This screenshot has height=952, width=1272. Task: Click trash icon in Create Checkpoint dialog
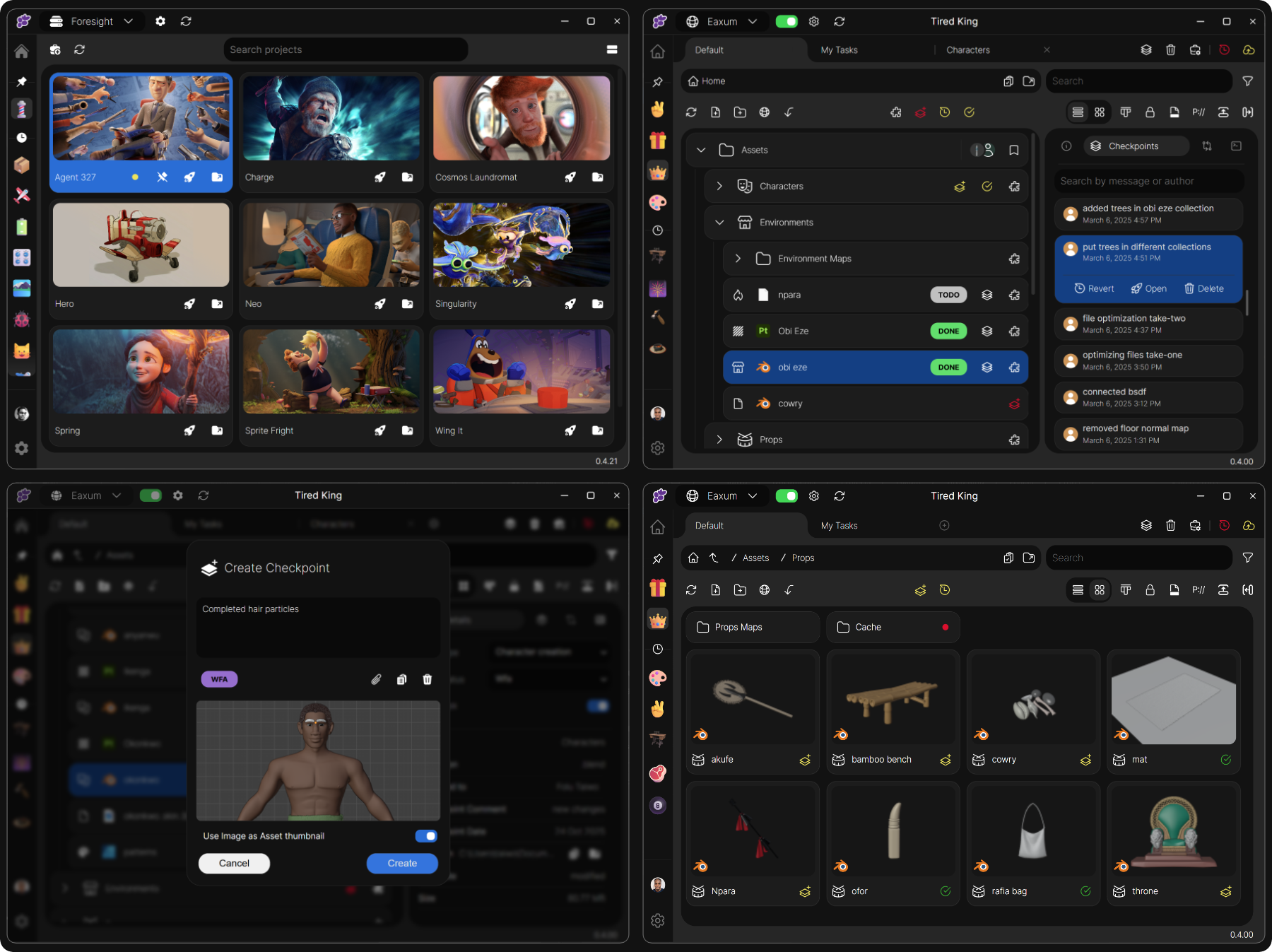click(x=428, y=679)
